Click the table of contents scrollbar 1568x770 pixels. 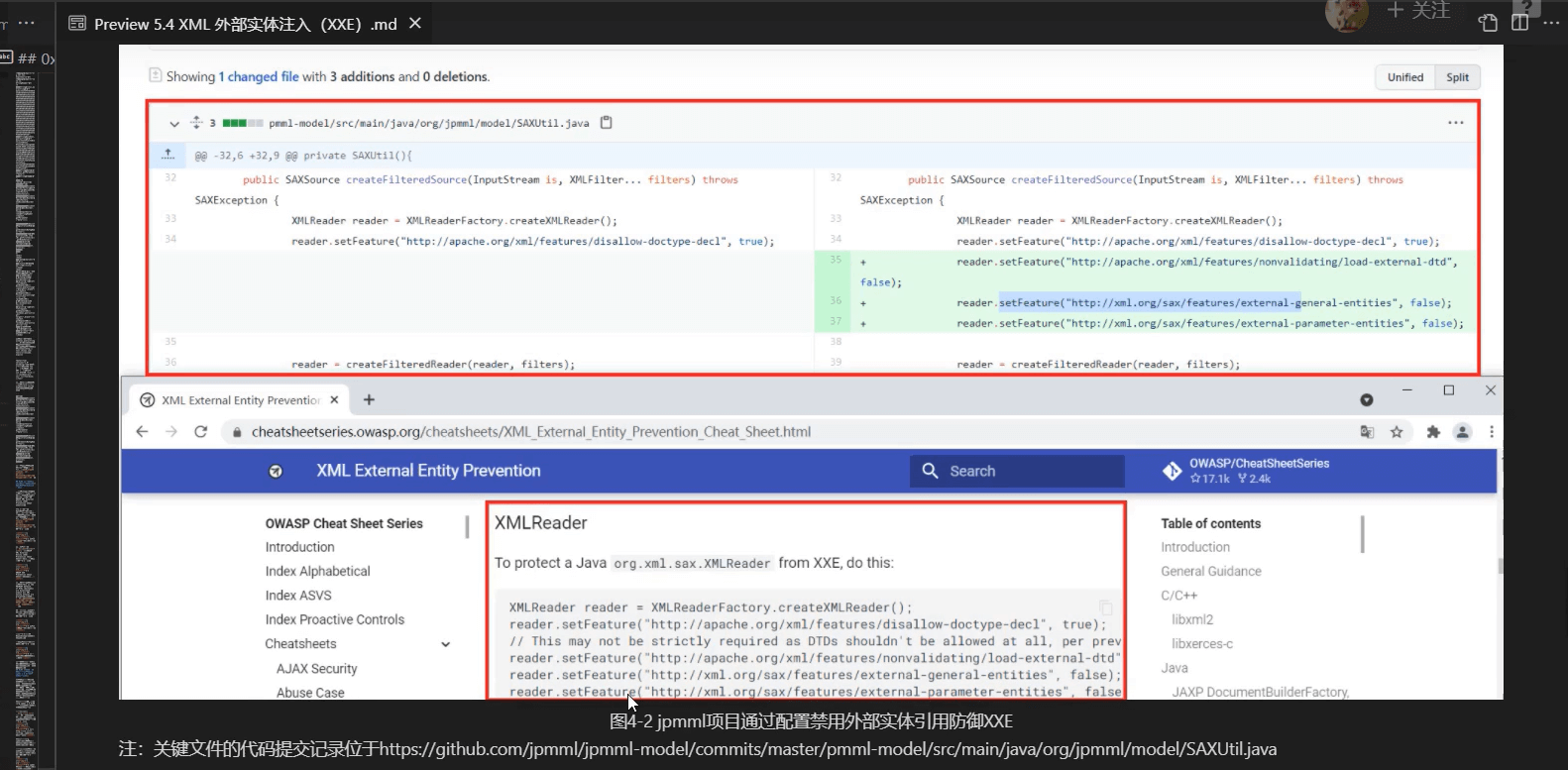point(1363,533)
